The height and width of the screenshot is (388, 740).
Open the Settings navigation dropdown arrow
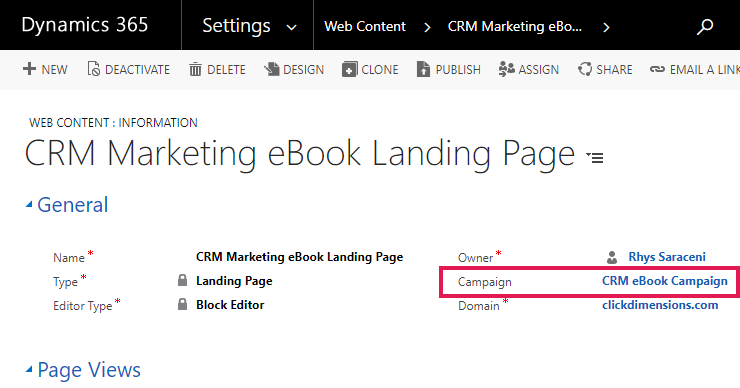292,27
